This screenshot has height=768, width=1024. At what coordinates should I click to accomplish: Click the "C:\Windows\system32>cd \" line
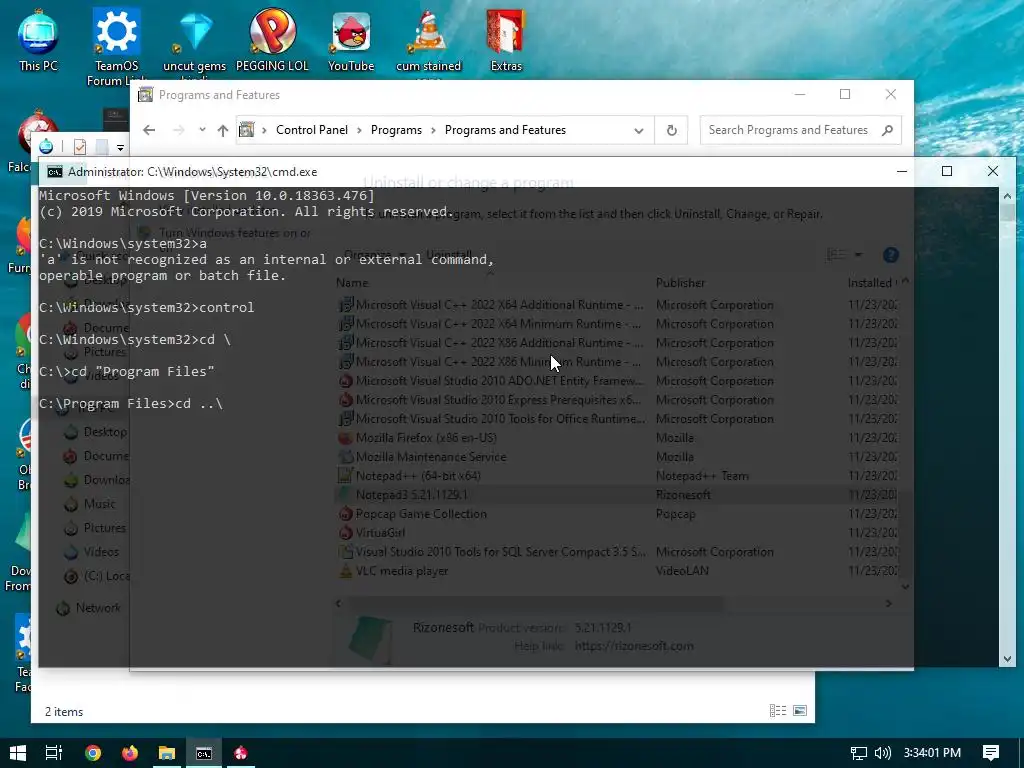pyautogui.click(x=135, y=340)
